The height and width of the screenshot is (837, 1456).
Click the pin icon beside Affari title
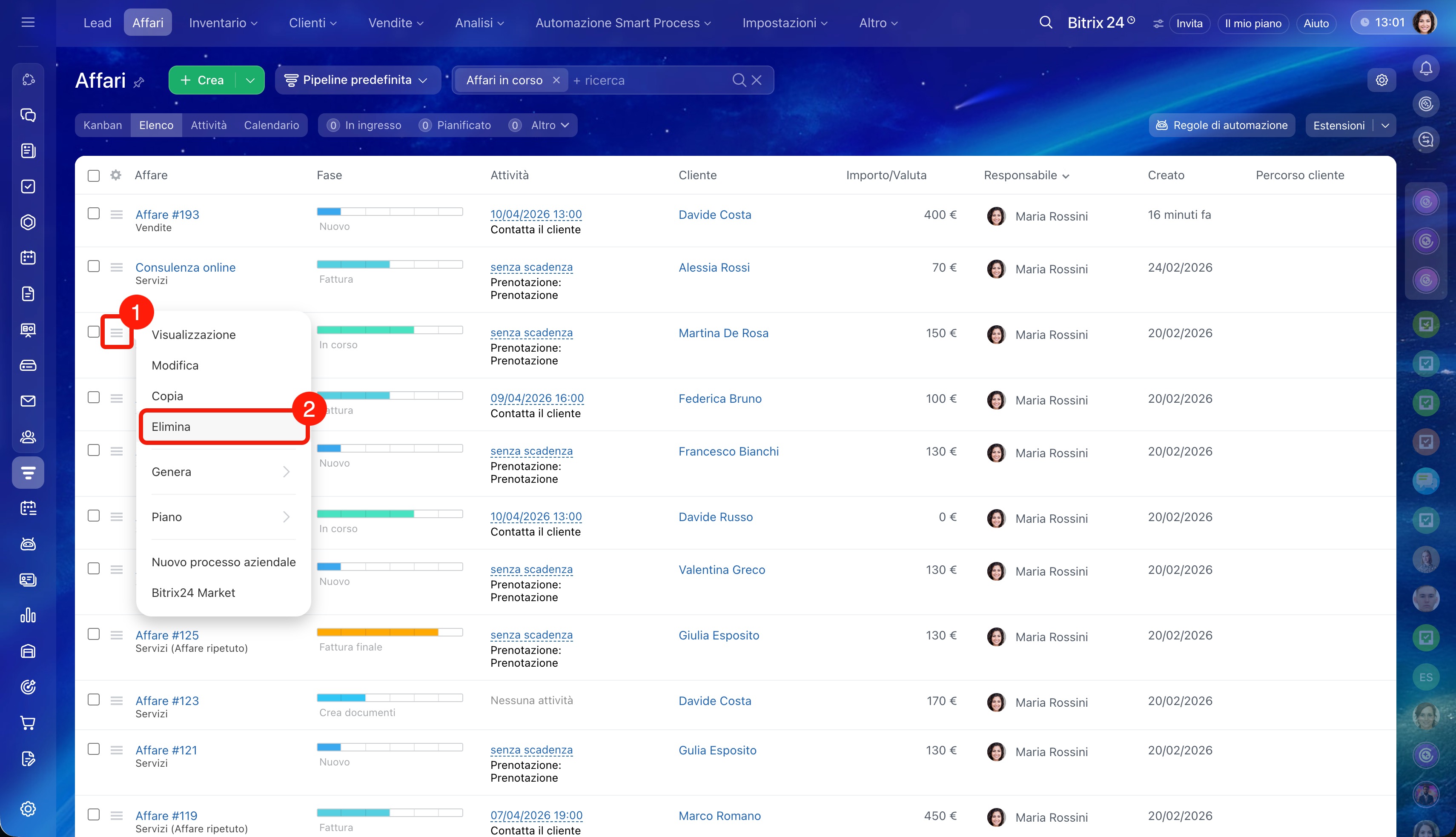138,83
